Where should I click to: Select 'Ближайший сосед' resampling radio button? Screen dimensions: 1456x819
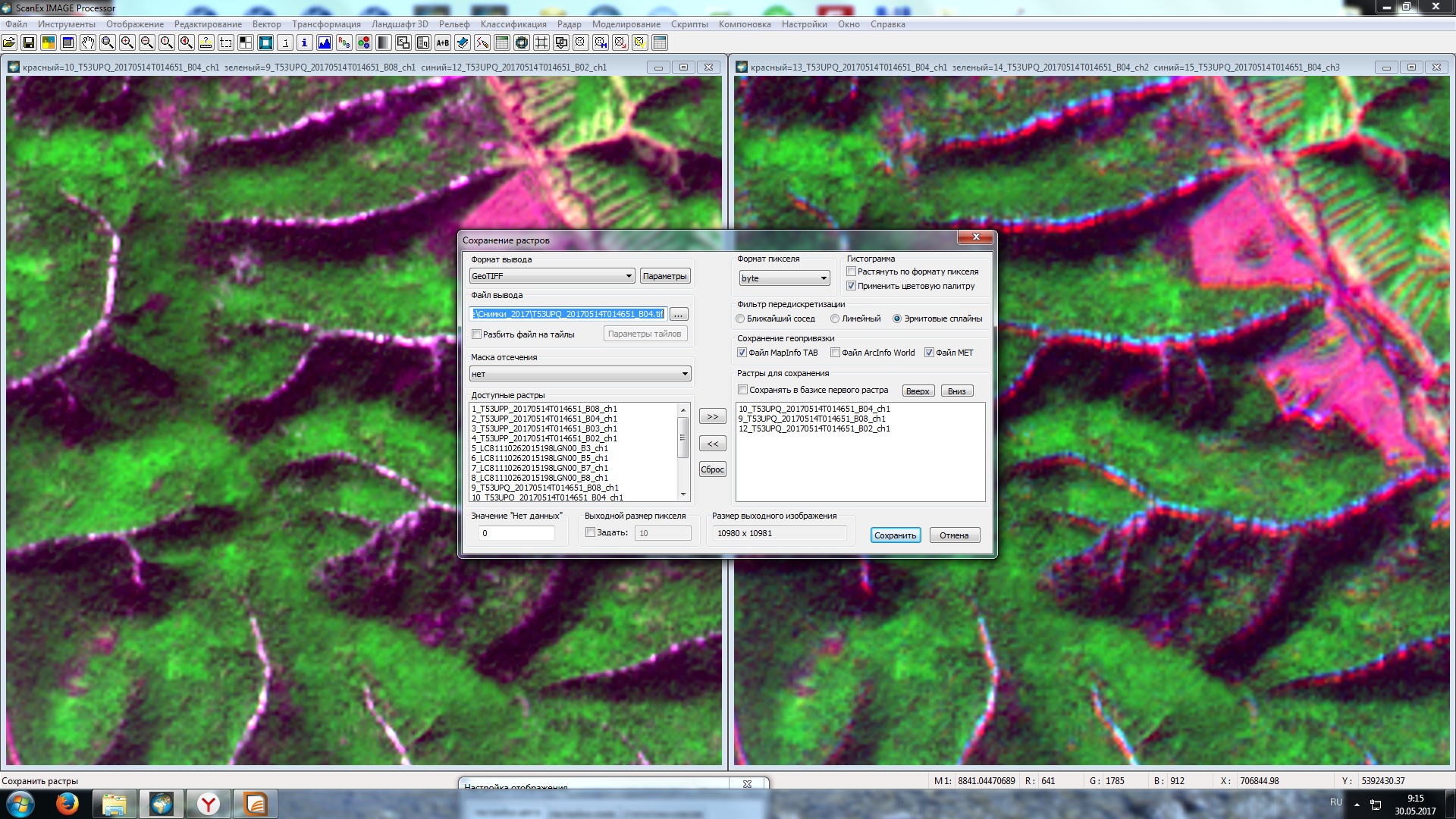tap(741, 319)
